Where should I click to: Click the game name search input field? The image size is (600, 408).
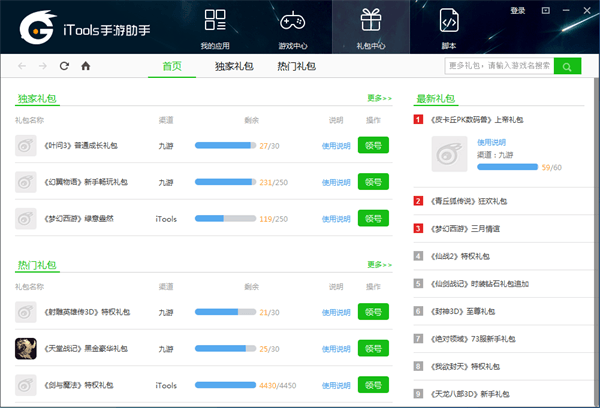(498, 66)
